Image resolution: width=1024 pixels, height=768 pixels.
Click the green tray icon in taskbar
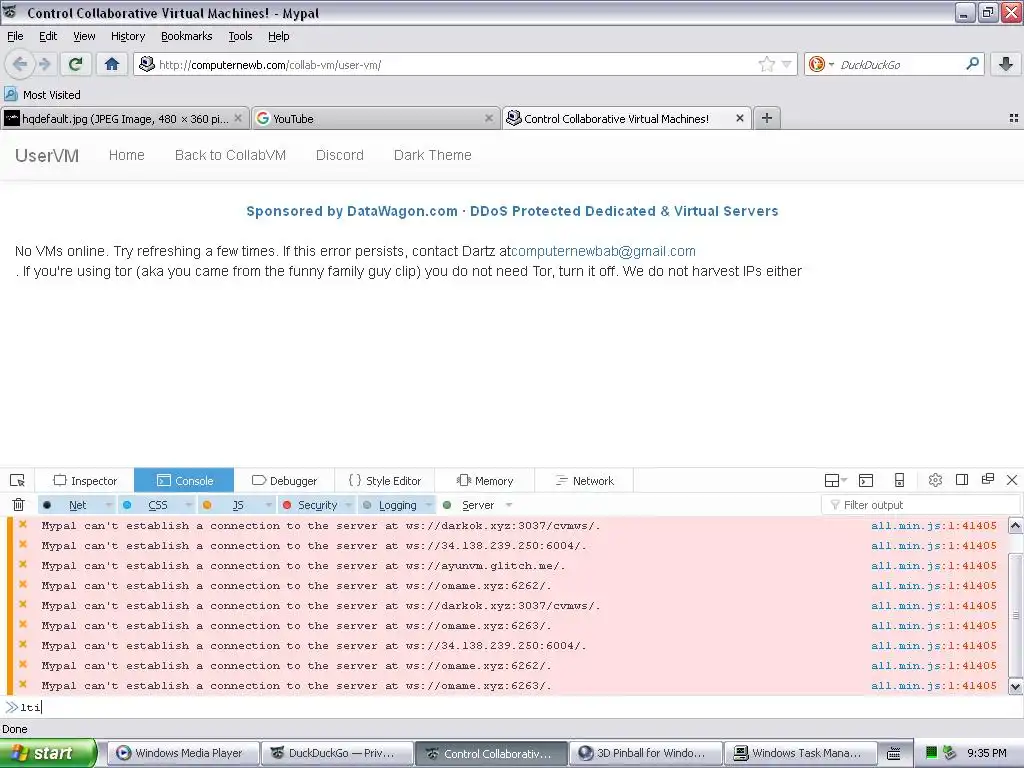point(932,753)
